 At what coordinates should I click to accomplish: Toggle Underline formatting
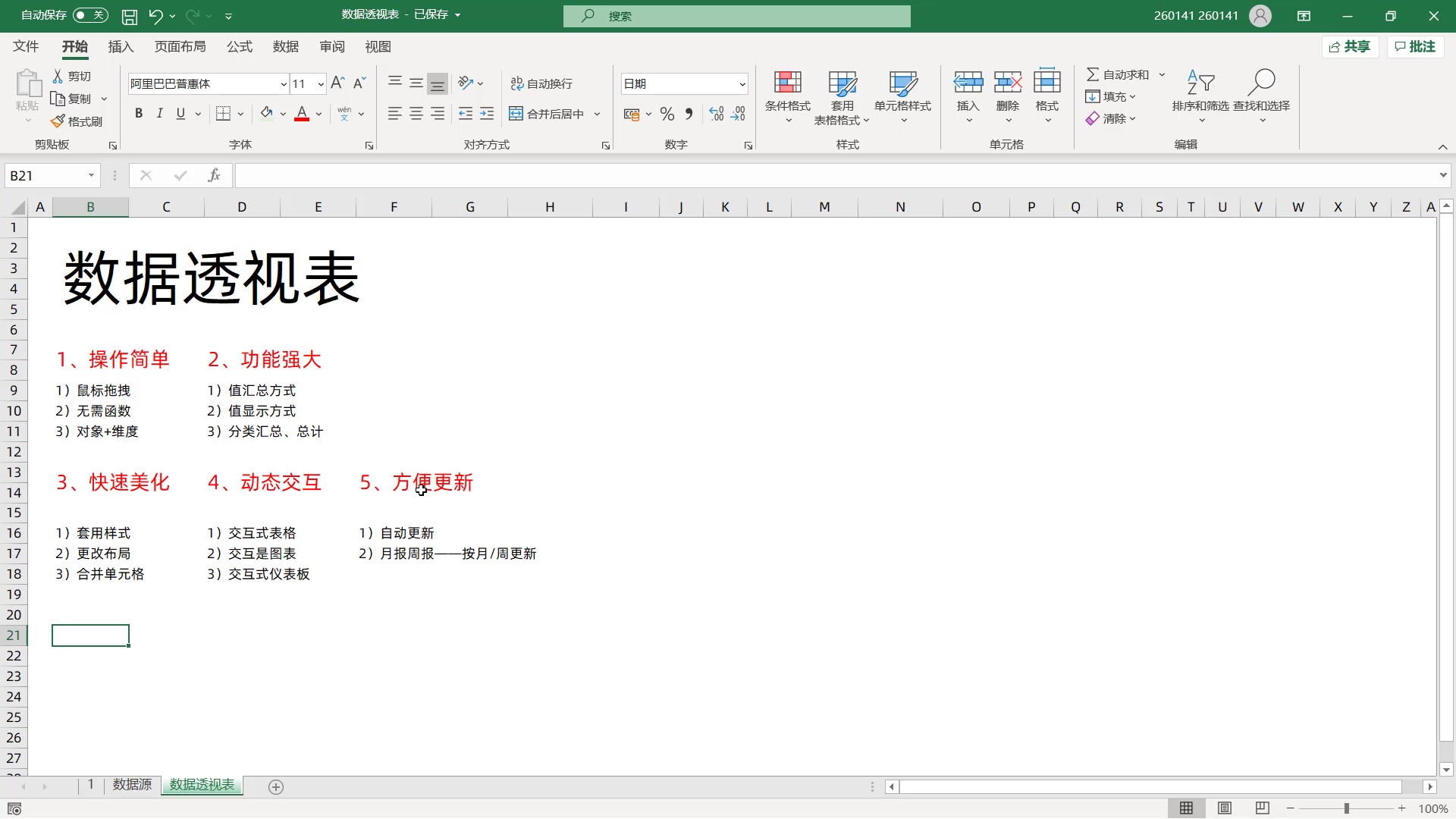[x=180, y=114]
